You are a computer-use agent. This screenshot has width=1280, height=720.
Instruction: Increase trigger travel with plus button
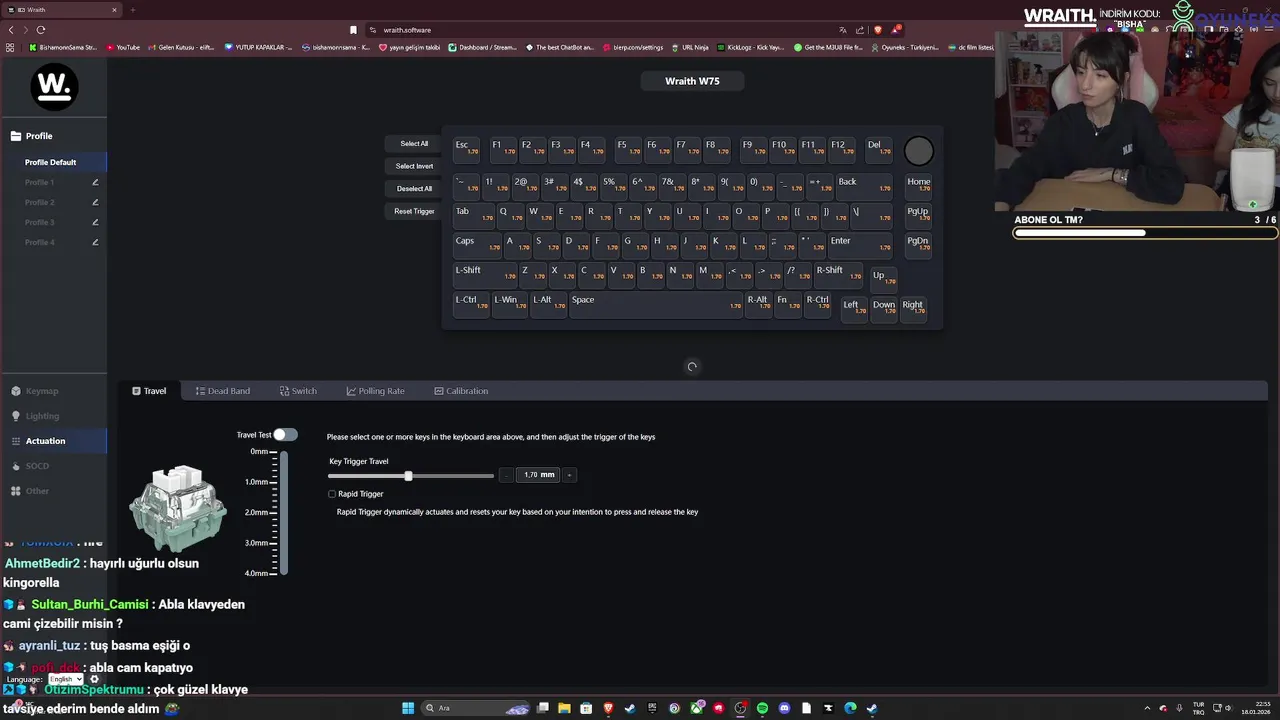(569, 475)
